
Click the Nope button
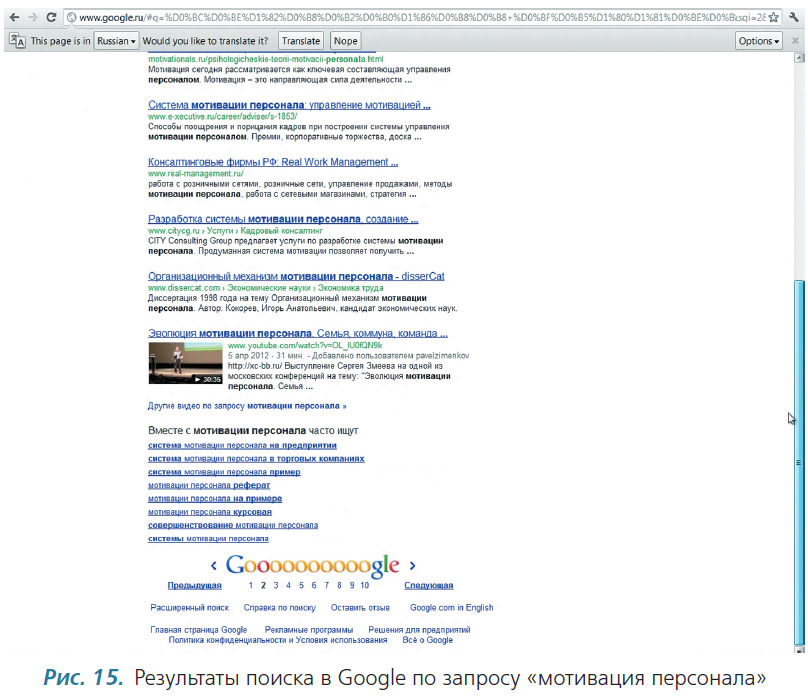345,41
